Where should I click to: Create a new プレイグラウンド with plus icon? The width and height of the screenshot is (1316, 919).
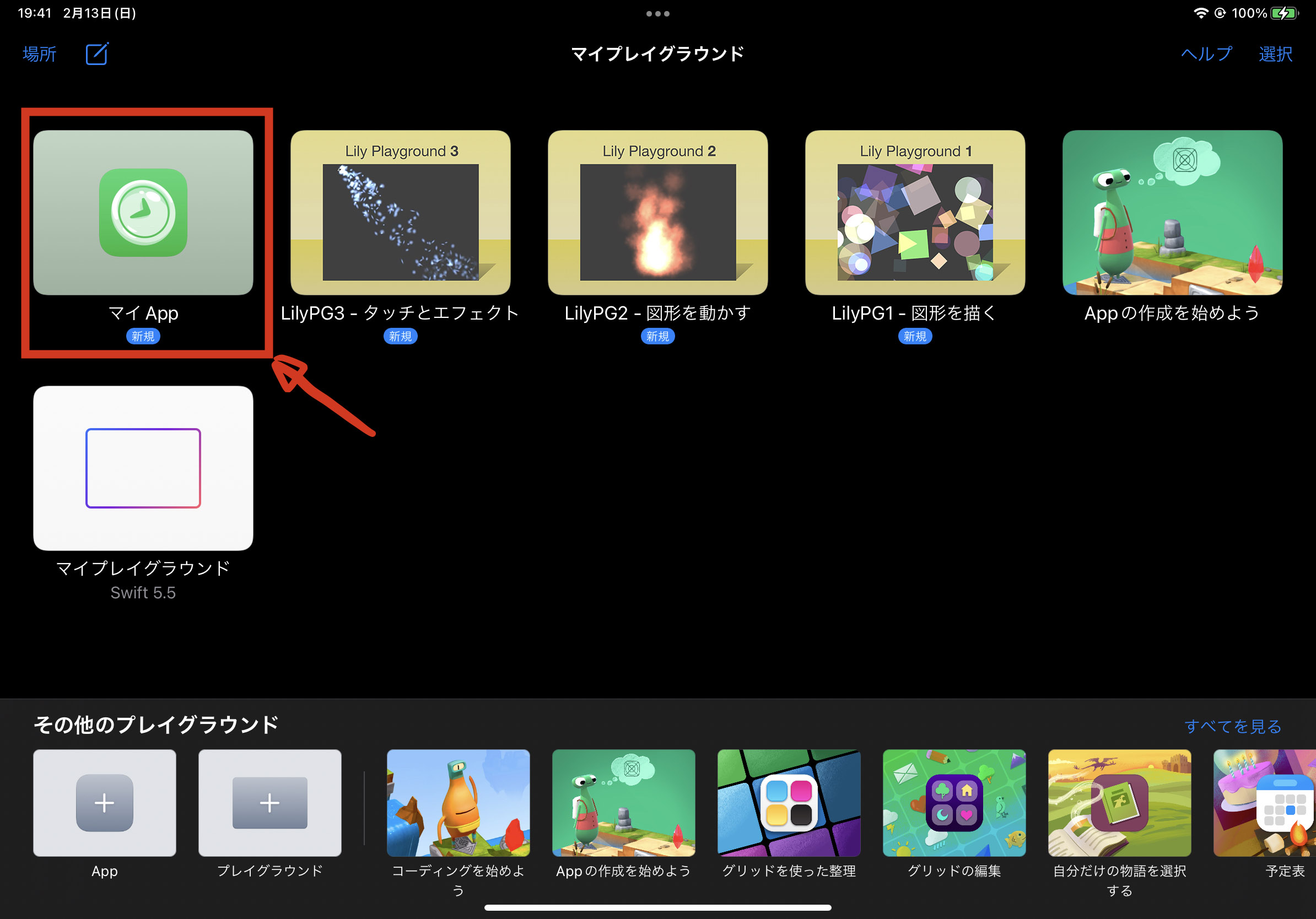pyautogui.click(x=270, y=803)
